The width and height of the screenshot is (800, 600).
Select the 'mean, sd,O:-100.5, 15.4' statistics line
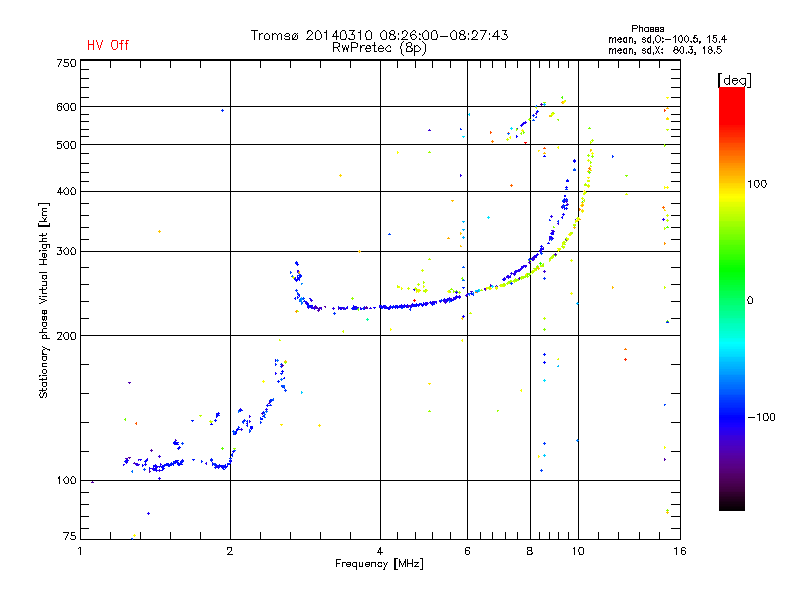click(x=667, y=39)
